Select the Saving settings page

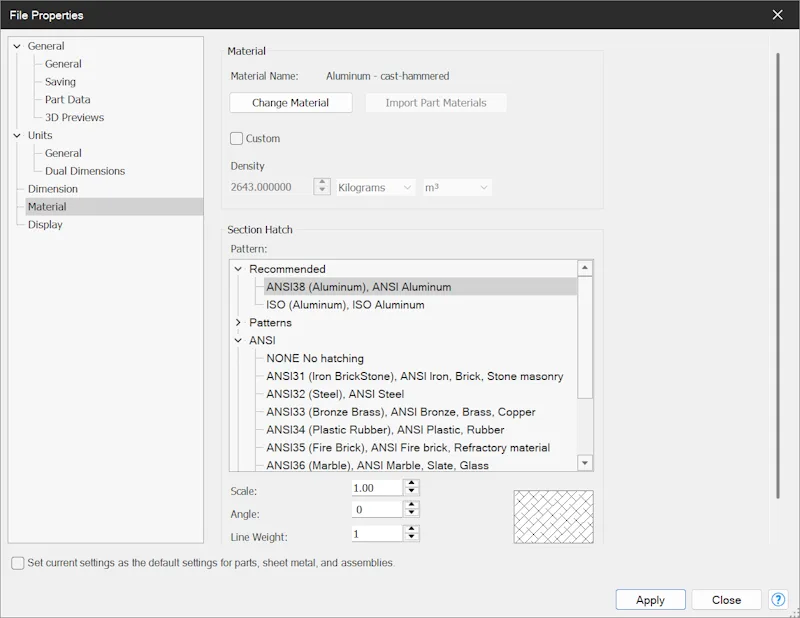(x=60, y=82)
